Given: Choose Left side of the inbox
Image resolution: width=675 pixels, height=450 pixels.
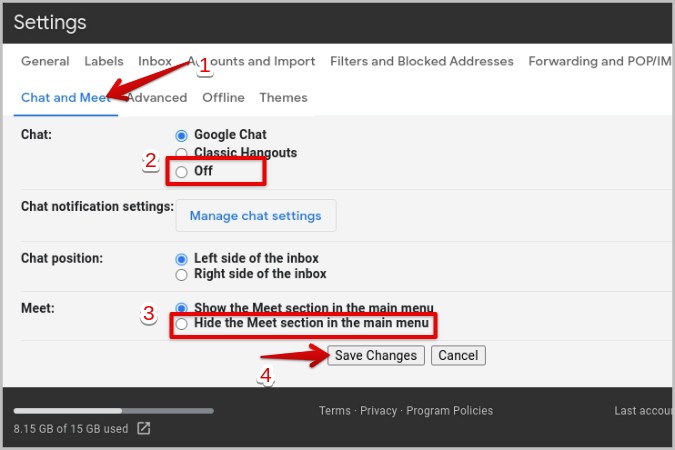Looking at the screenshot, I should [x=181, y=259].
